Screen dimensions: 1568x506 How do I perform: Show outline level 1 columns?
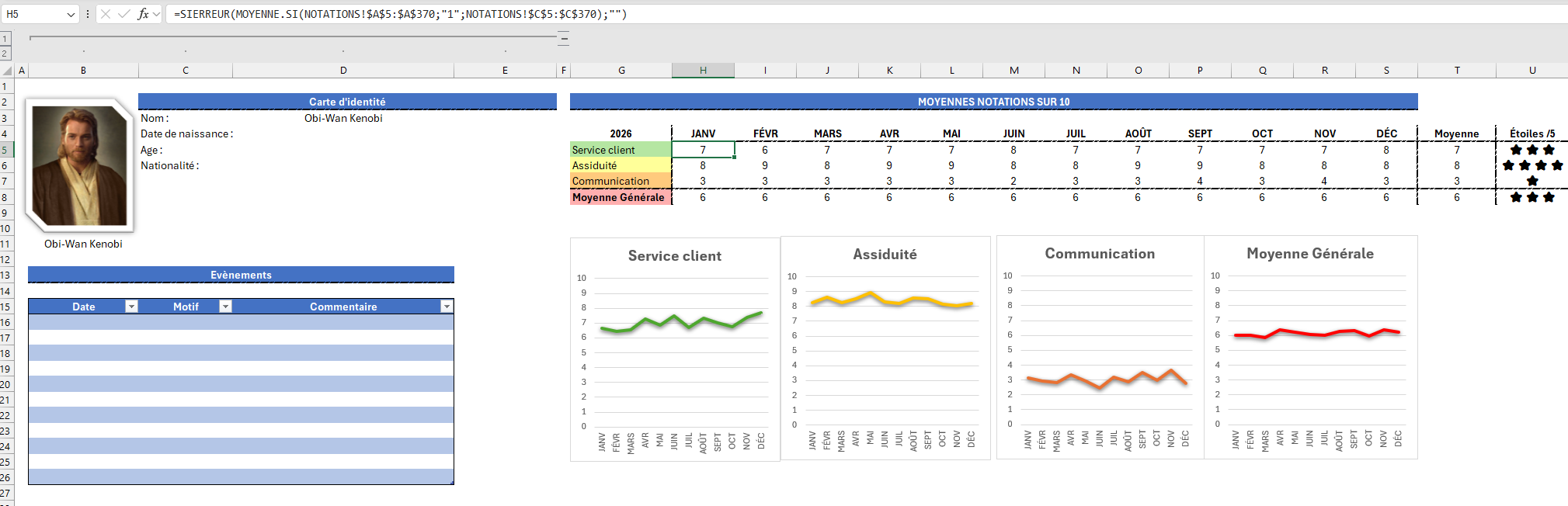pos(5,39)
